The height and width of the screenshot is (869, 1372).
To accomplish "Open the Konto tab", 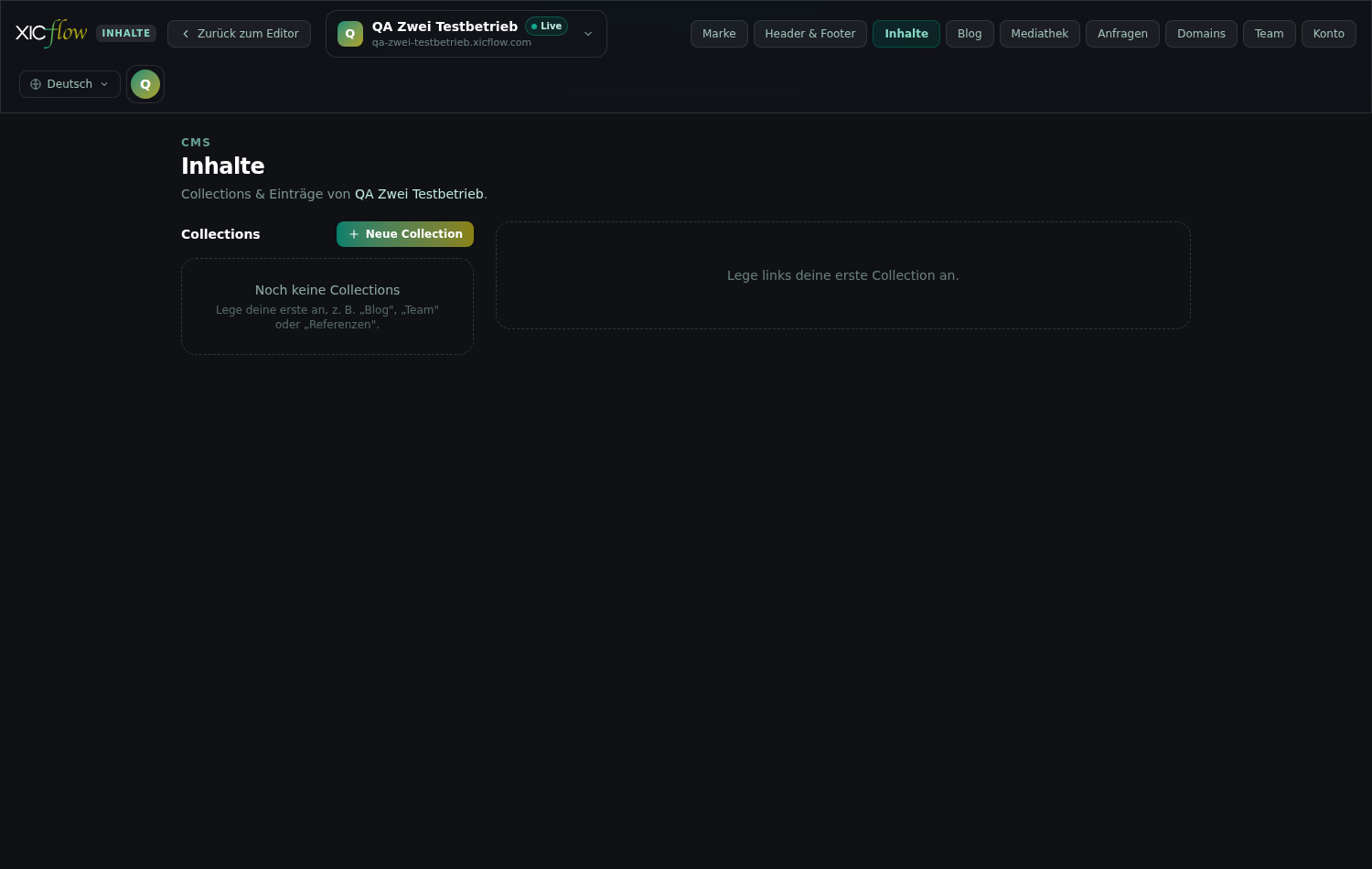I will [x=1329, y=34].
